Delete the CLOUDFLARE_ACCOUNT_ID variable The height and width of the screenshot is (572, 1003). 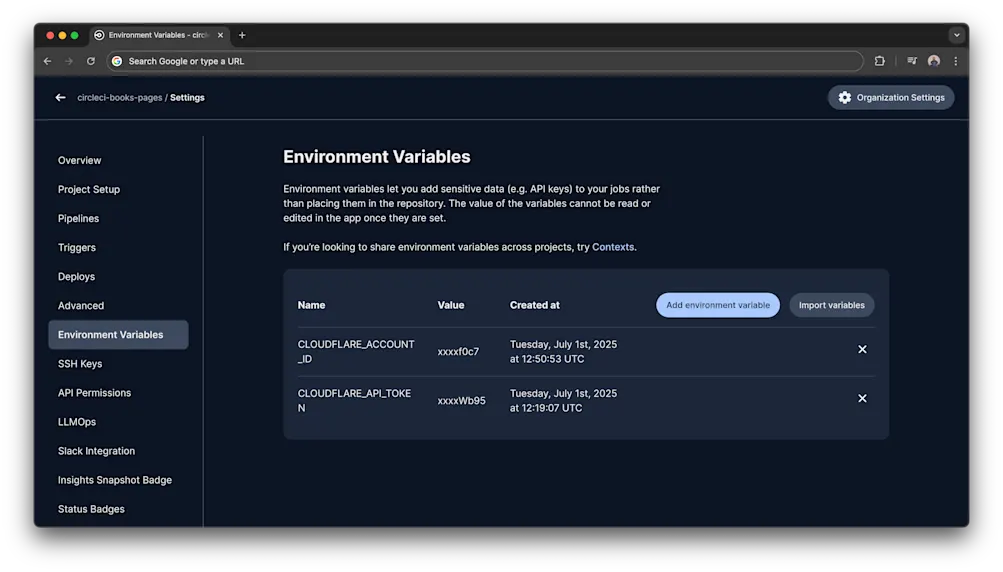862,349
